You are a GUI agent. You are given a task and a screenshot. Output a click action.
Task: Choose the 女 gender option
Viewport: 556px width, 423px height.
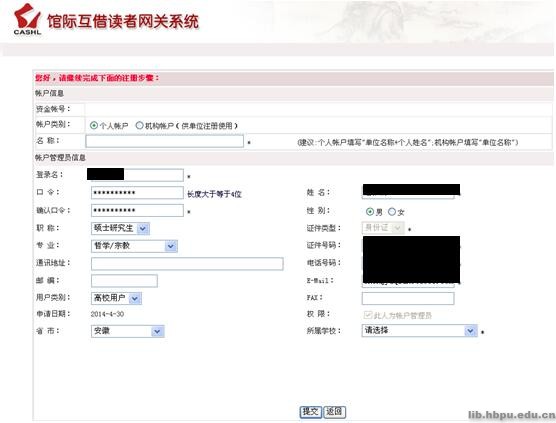coord(391,212)
